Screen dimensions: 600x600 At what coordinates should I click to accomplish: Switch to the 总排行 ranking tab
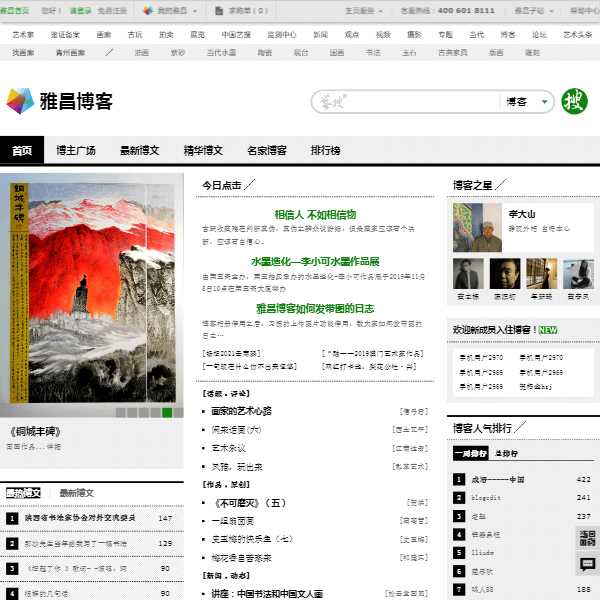(x=506, y=453)
